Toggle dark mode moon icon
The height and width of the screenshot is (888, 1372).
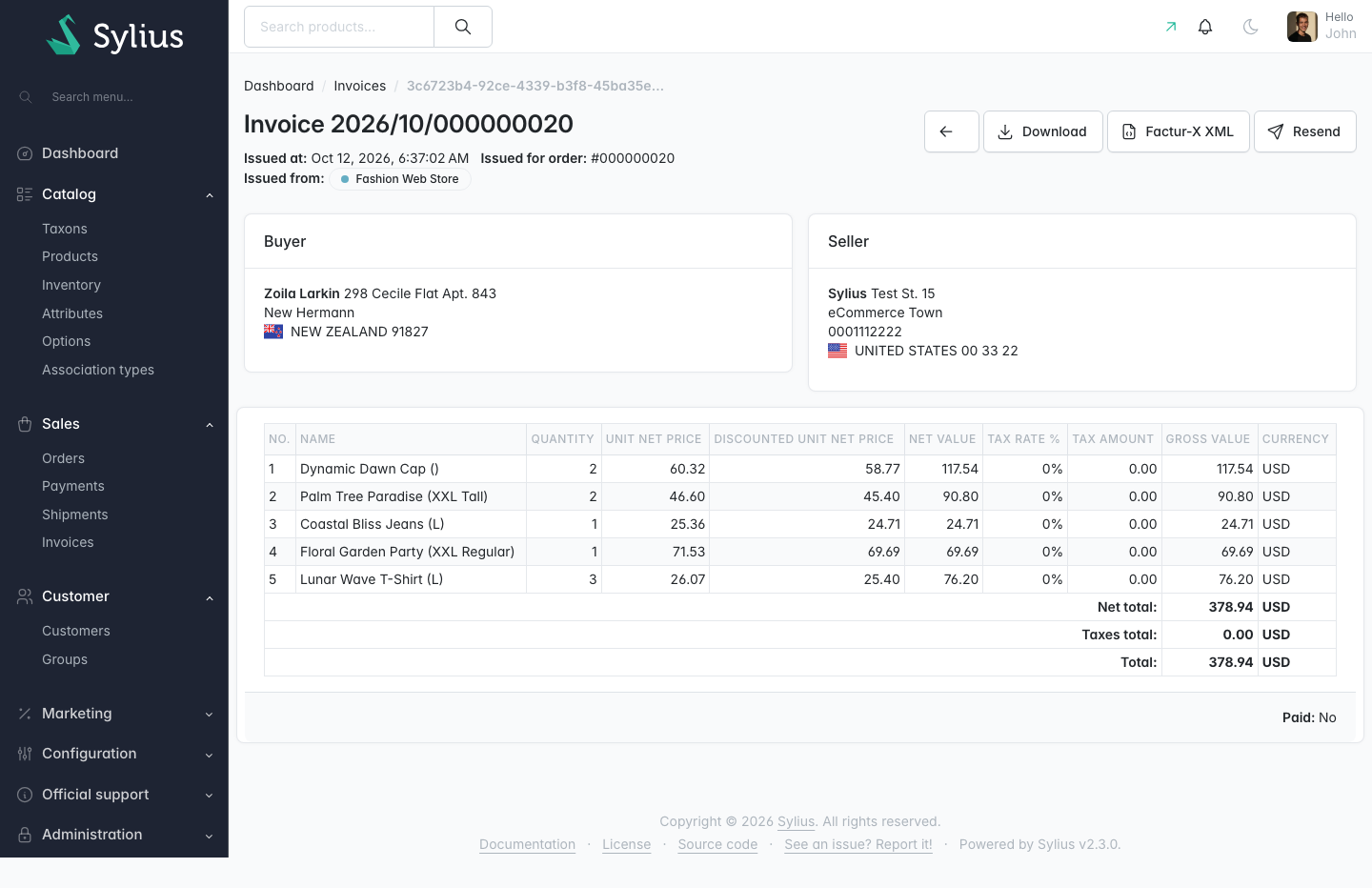coord(1251,27)
